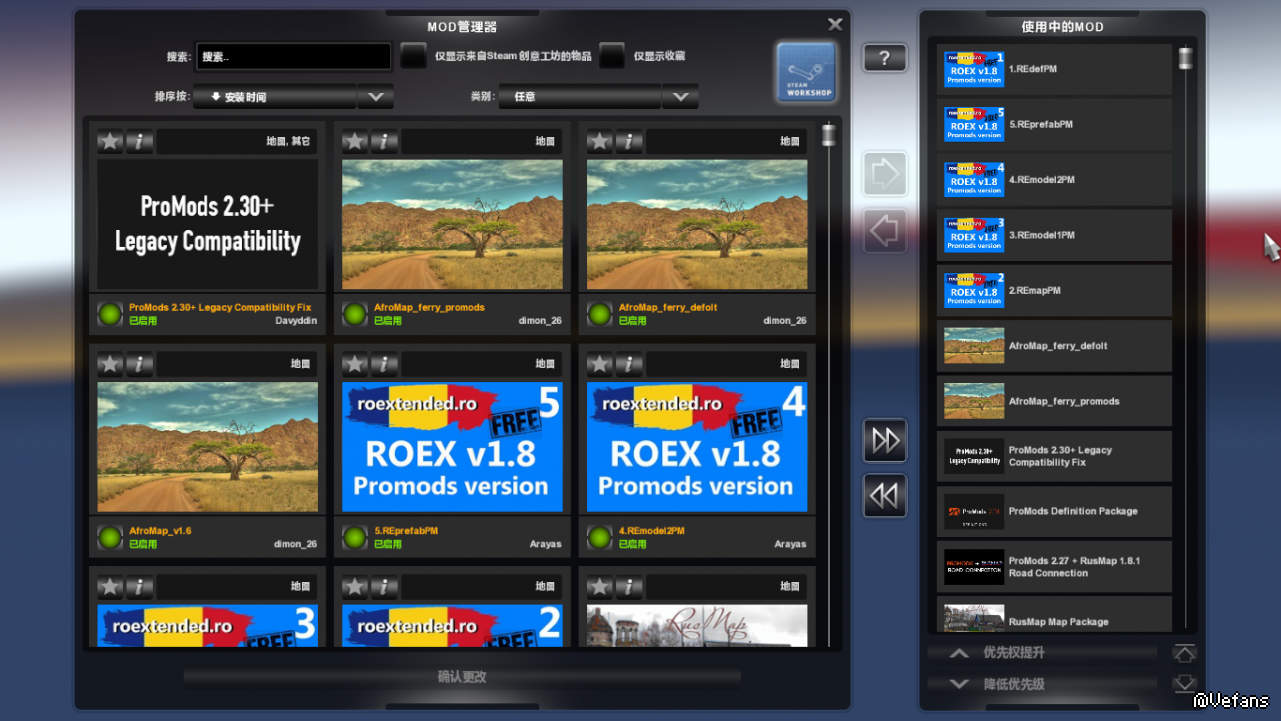Star the AfroMap_v1.6 mod card
Viewport: 1281px width, 721px height.
[x=111, y=364]
